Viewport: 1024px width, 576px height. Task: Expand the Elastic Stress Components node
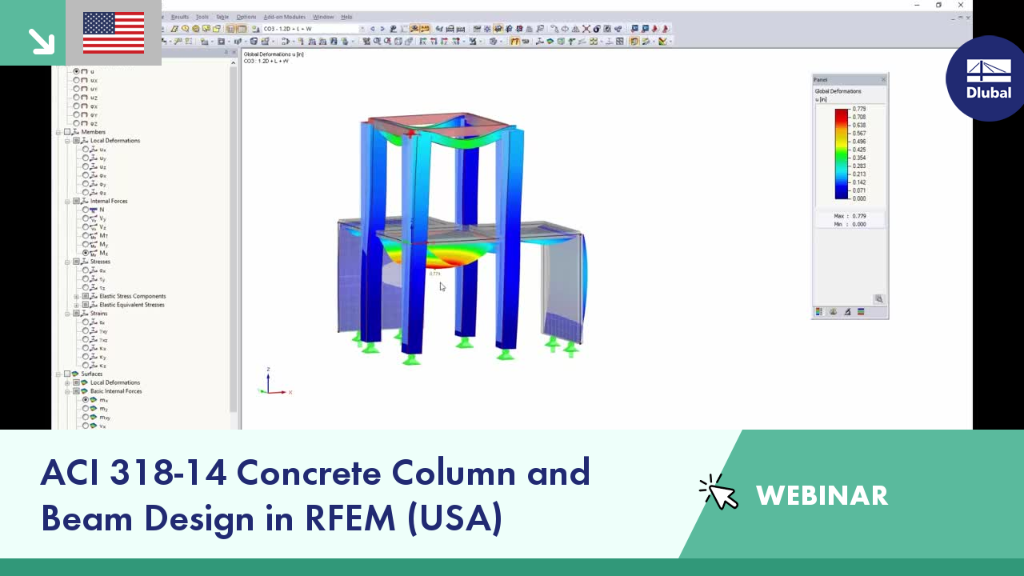point(76,296)
